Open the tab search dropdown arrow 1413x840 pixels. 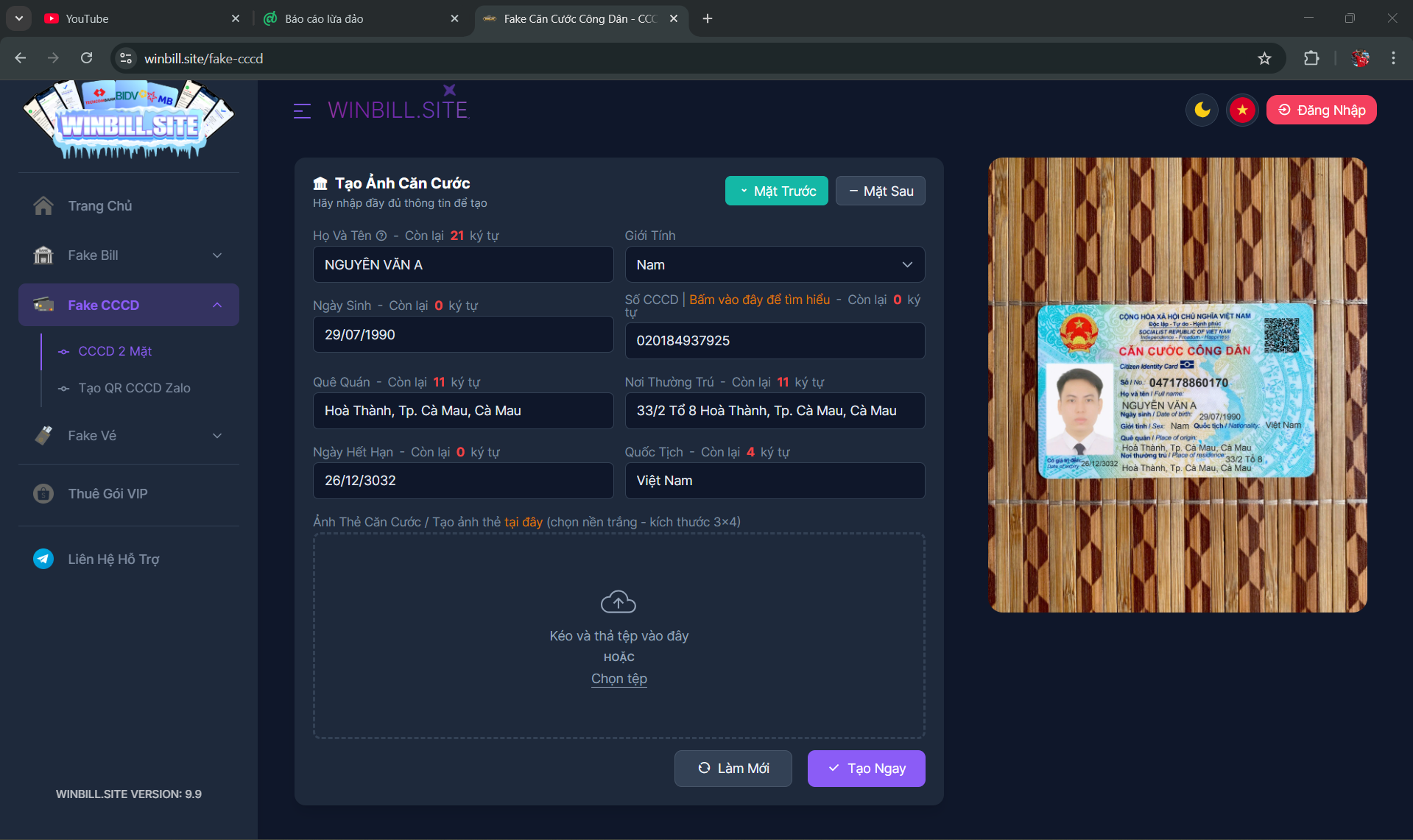tap(18, 18)
